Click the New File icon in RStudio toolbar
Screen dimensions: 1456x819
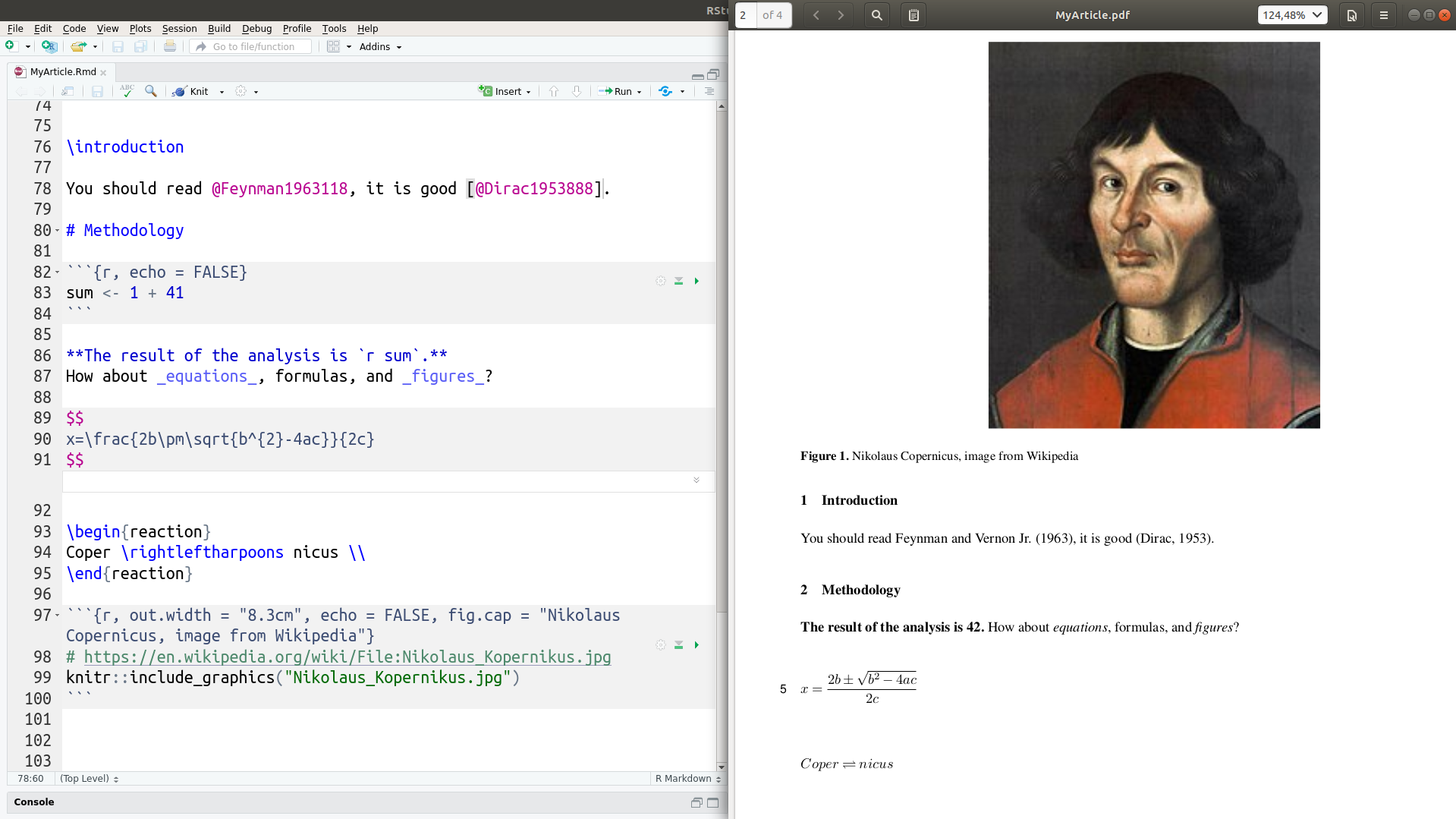tap(11, 46)
